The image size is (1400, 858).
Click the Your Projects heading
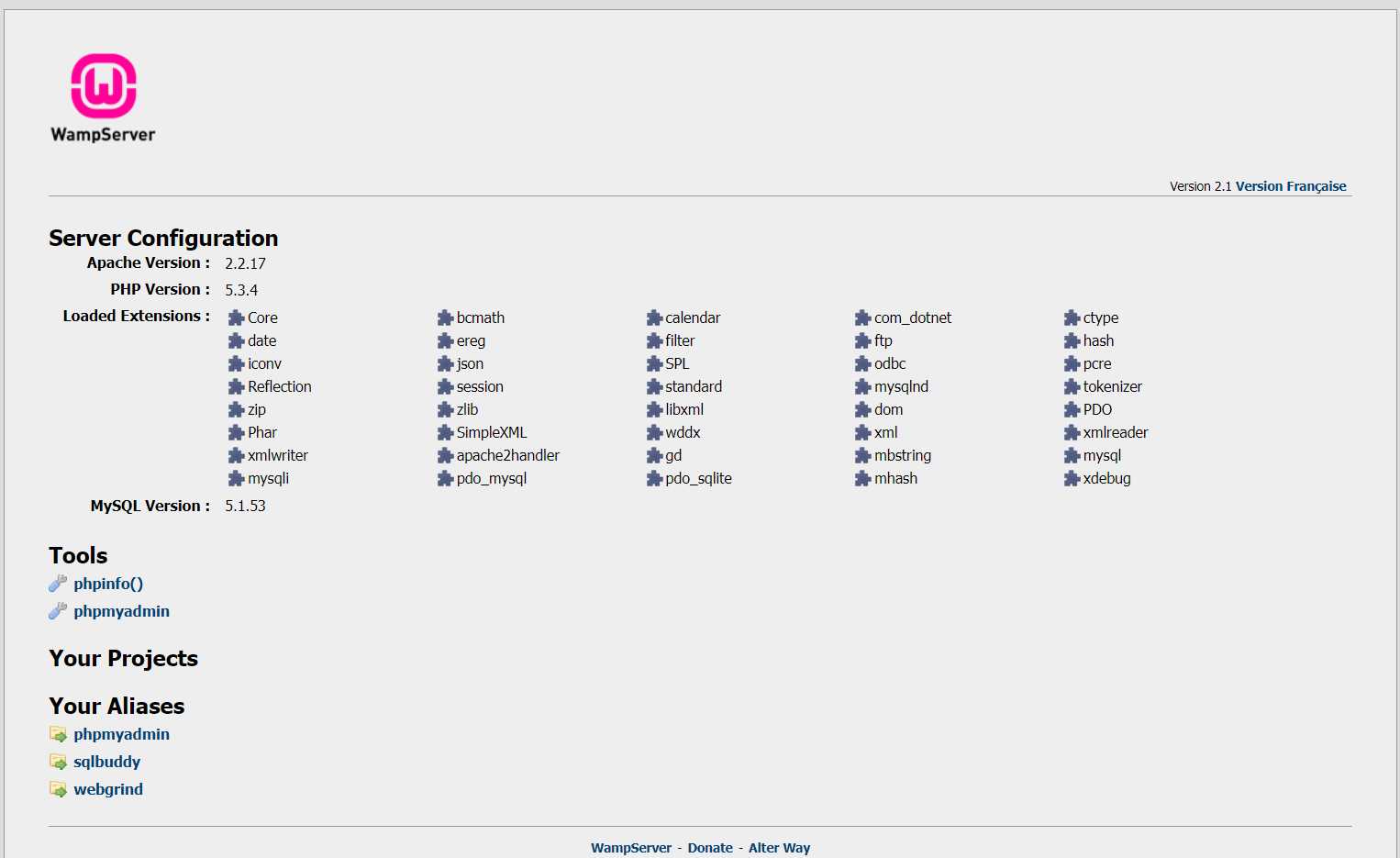click(x=123, y=659)
